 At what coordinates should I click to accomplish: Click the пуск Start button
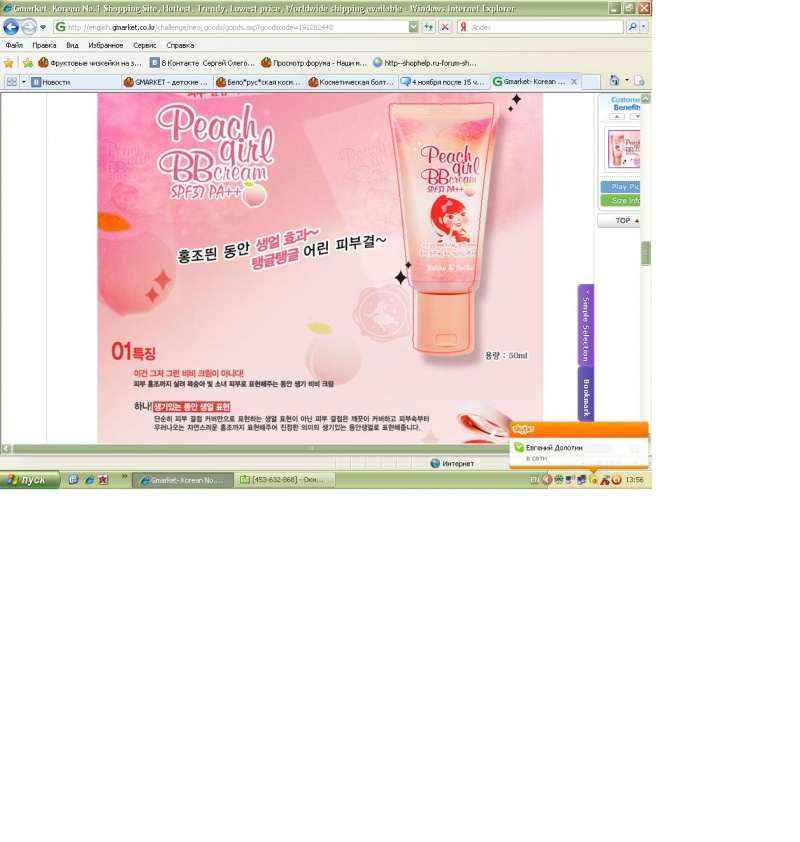(30, 480)
